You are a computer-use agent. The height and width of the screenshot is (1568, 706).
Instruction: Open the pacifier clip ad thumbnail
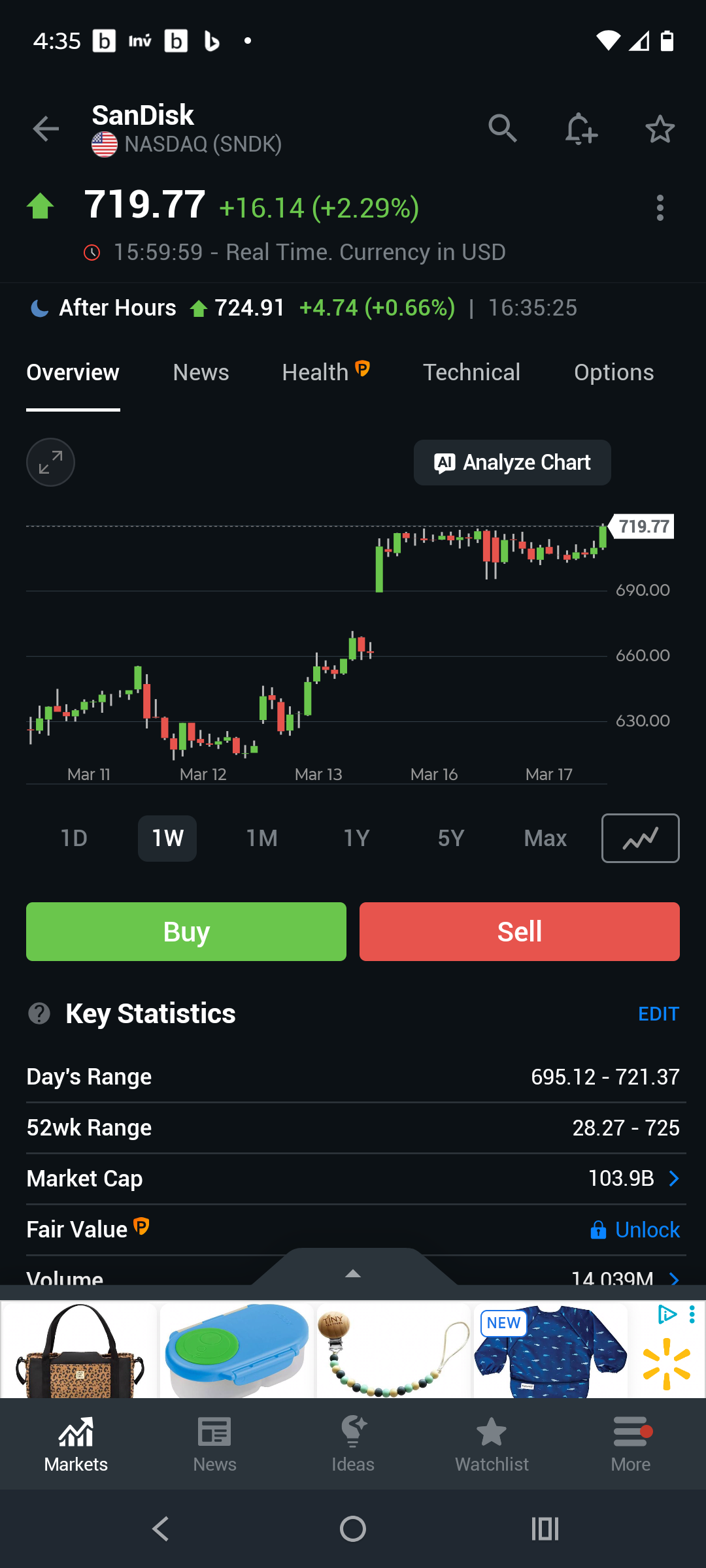coord(394,1350)
